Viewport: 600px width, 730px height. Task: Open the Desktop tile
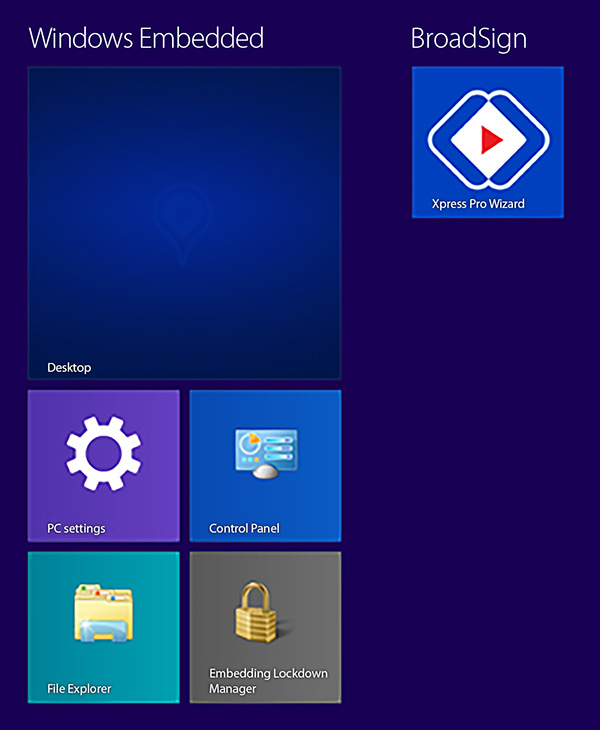184,223
